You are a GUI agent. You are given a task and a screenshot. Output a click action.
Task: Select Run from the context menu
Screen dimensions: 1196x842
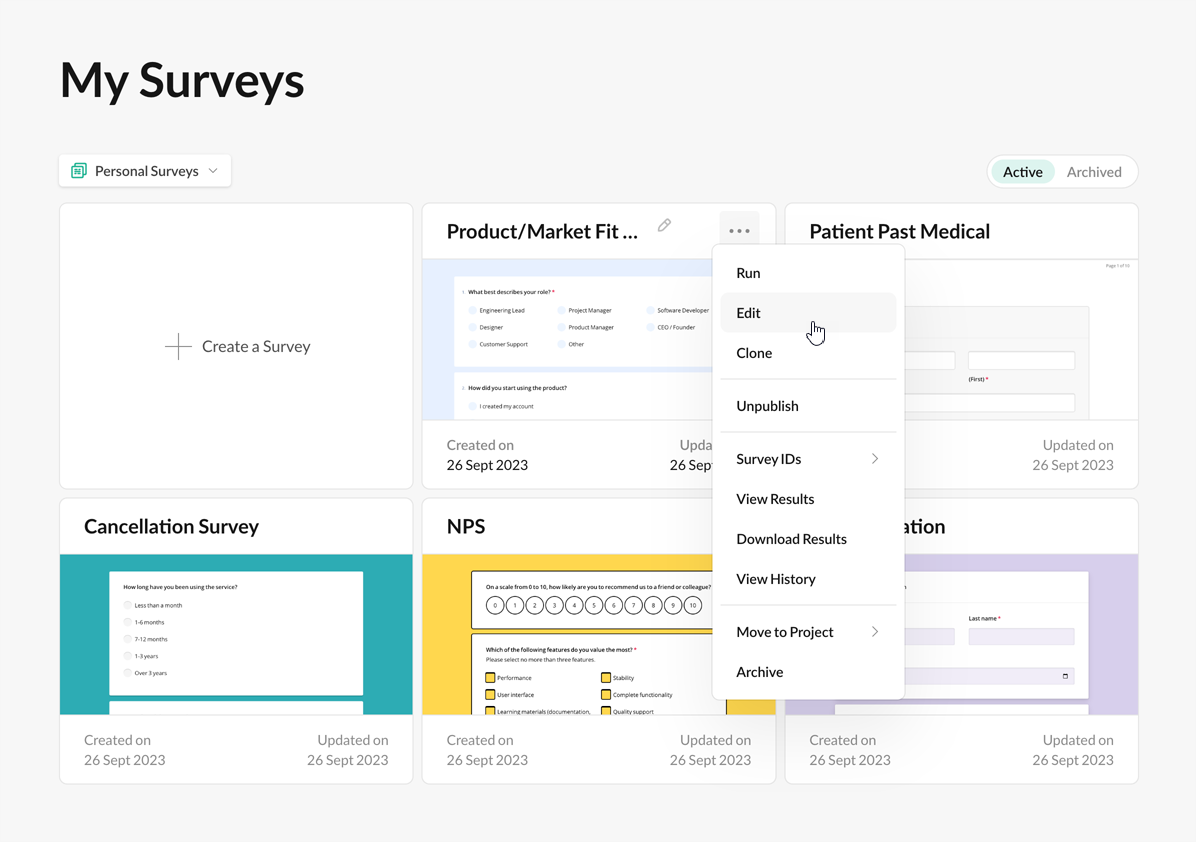748,272
